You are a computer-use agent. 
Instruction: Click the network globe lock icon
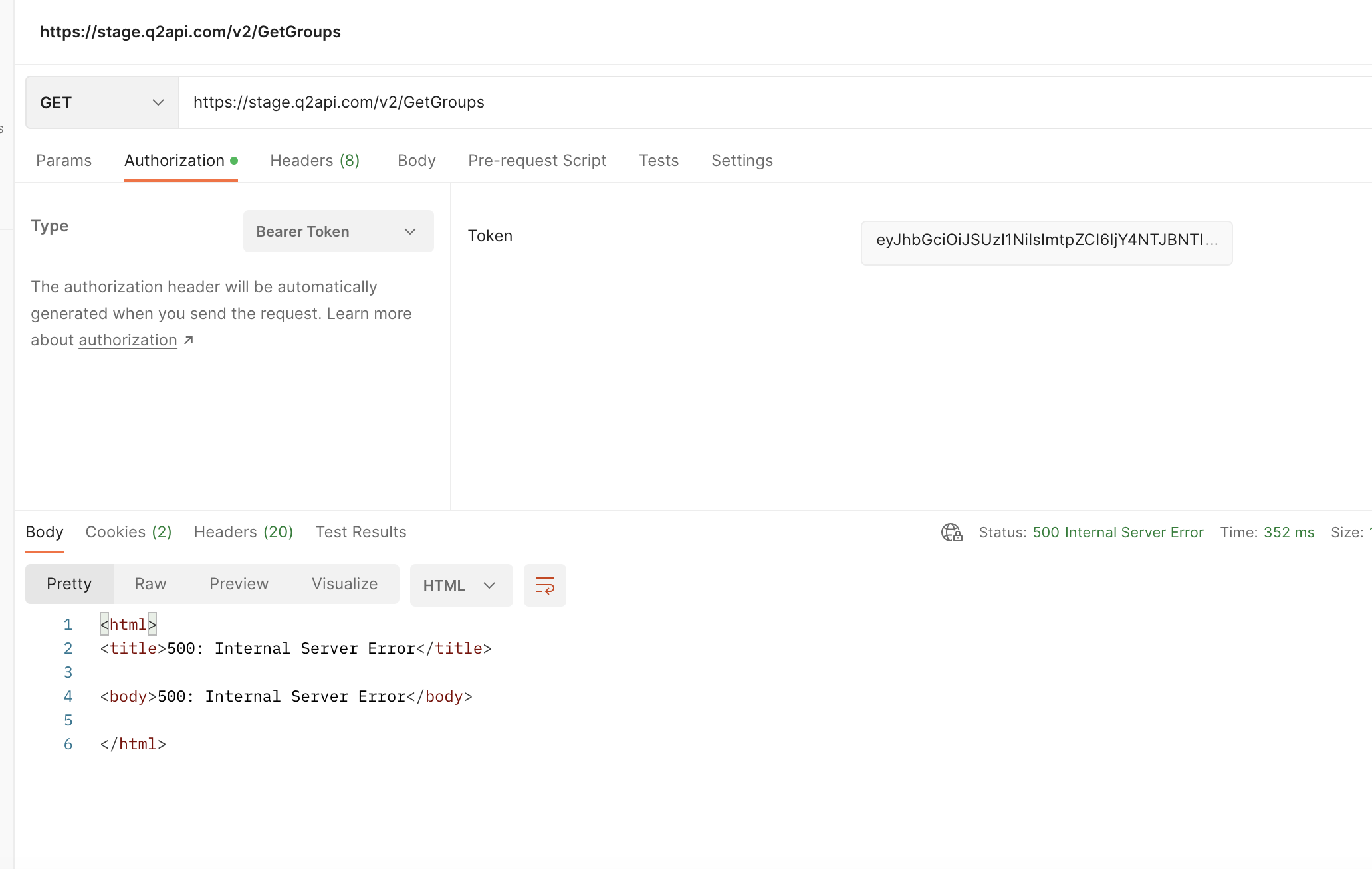click(x=951, y=532)
